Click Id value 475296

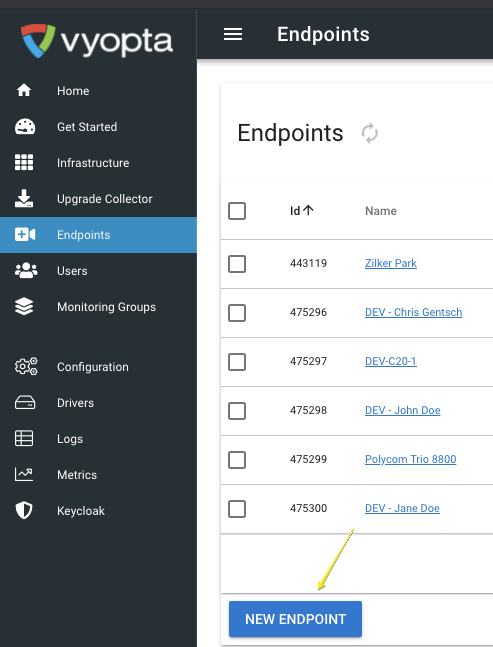point(308,312)
